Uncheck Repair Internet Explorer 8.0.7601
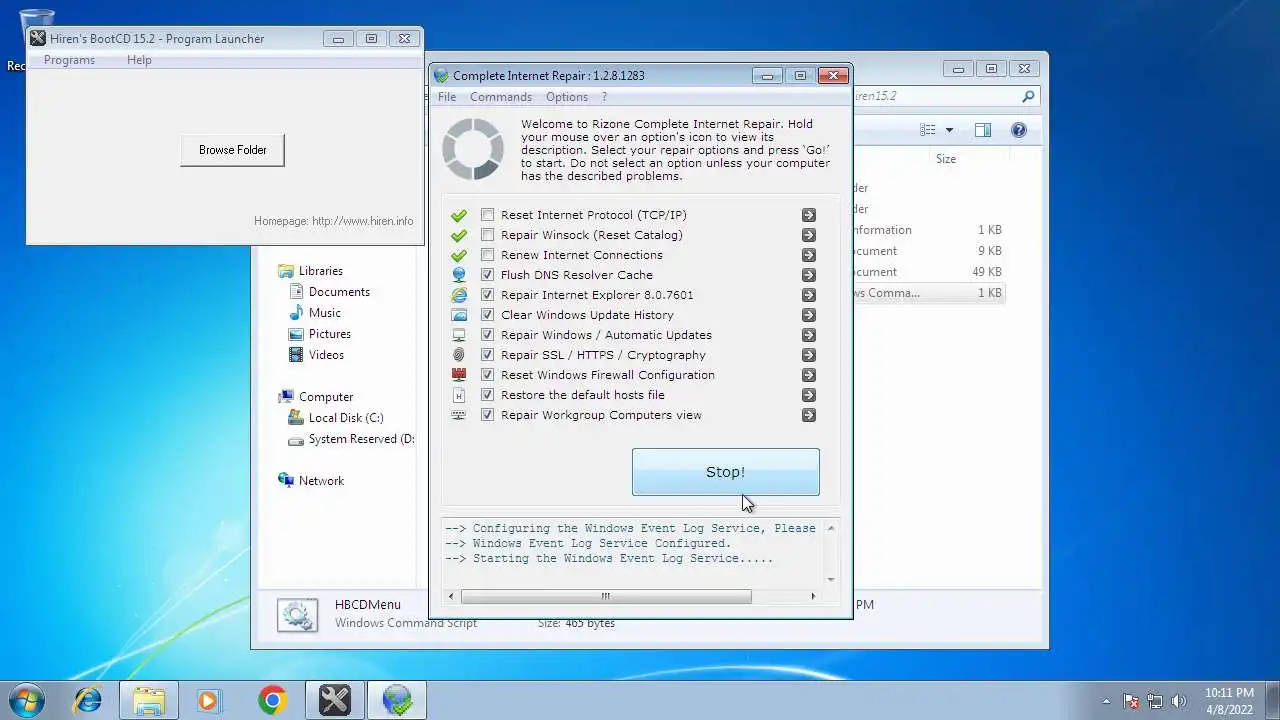Viewport: 1280px width, 720px height. pos(487,295)
